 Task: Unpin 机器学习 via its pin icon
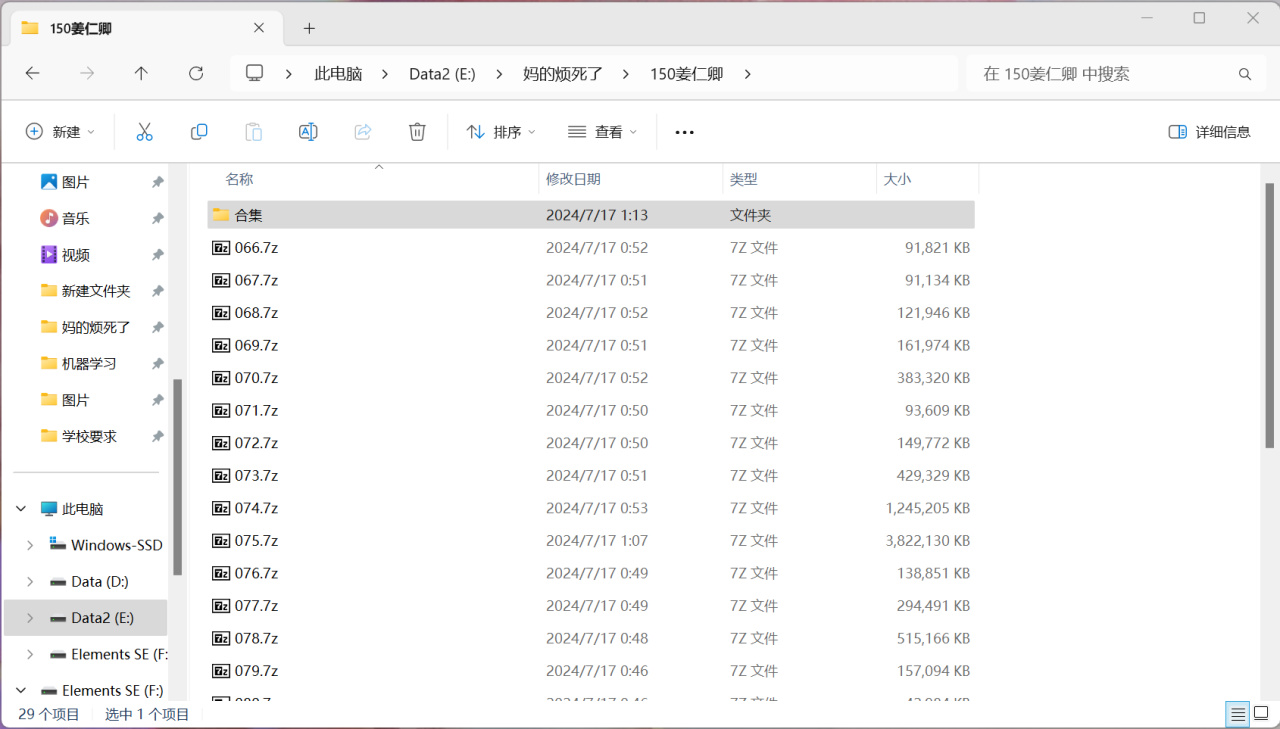point(157,364)
